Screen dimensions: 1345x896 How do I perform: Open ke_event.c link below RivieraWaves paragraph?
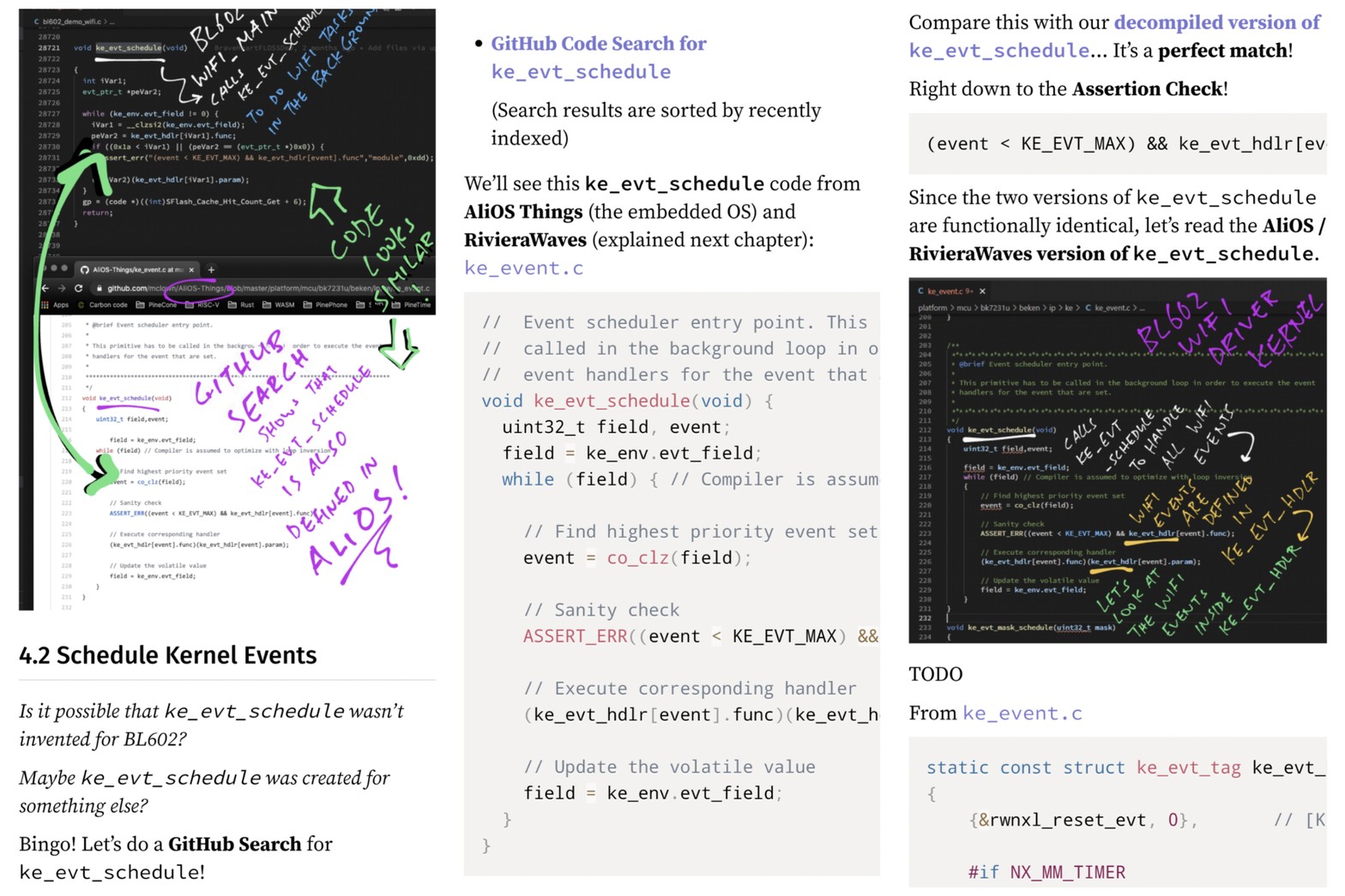(x=523, y=268)
